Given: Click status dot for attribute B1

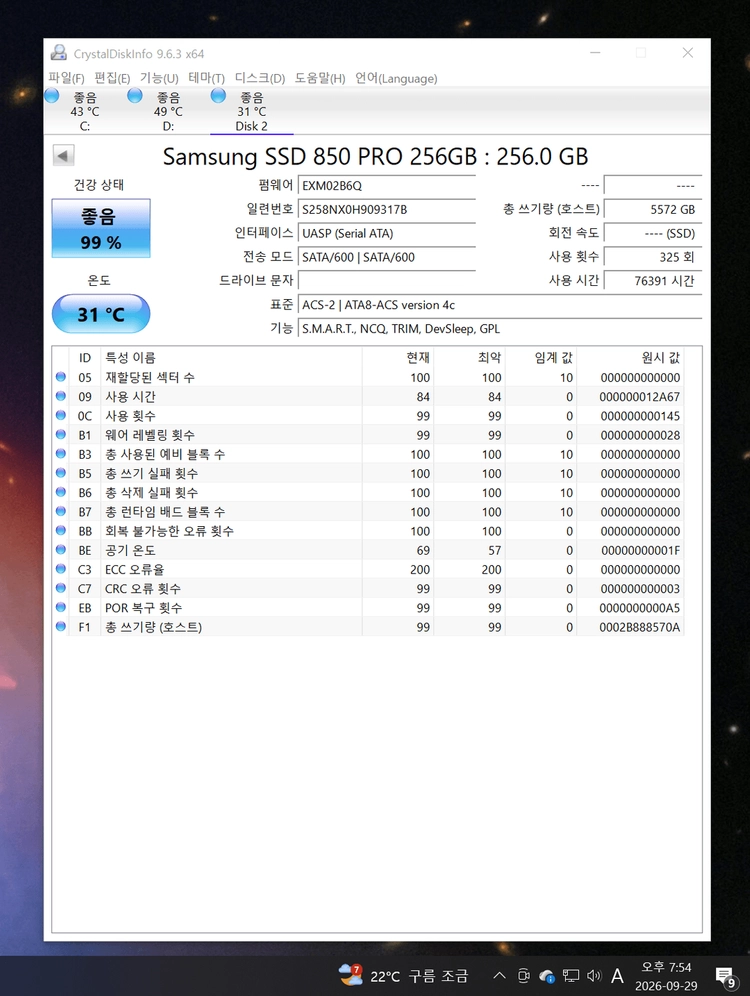Looking at the screenshot, I should (61, 434).
